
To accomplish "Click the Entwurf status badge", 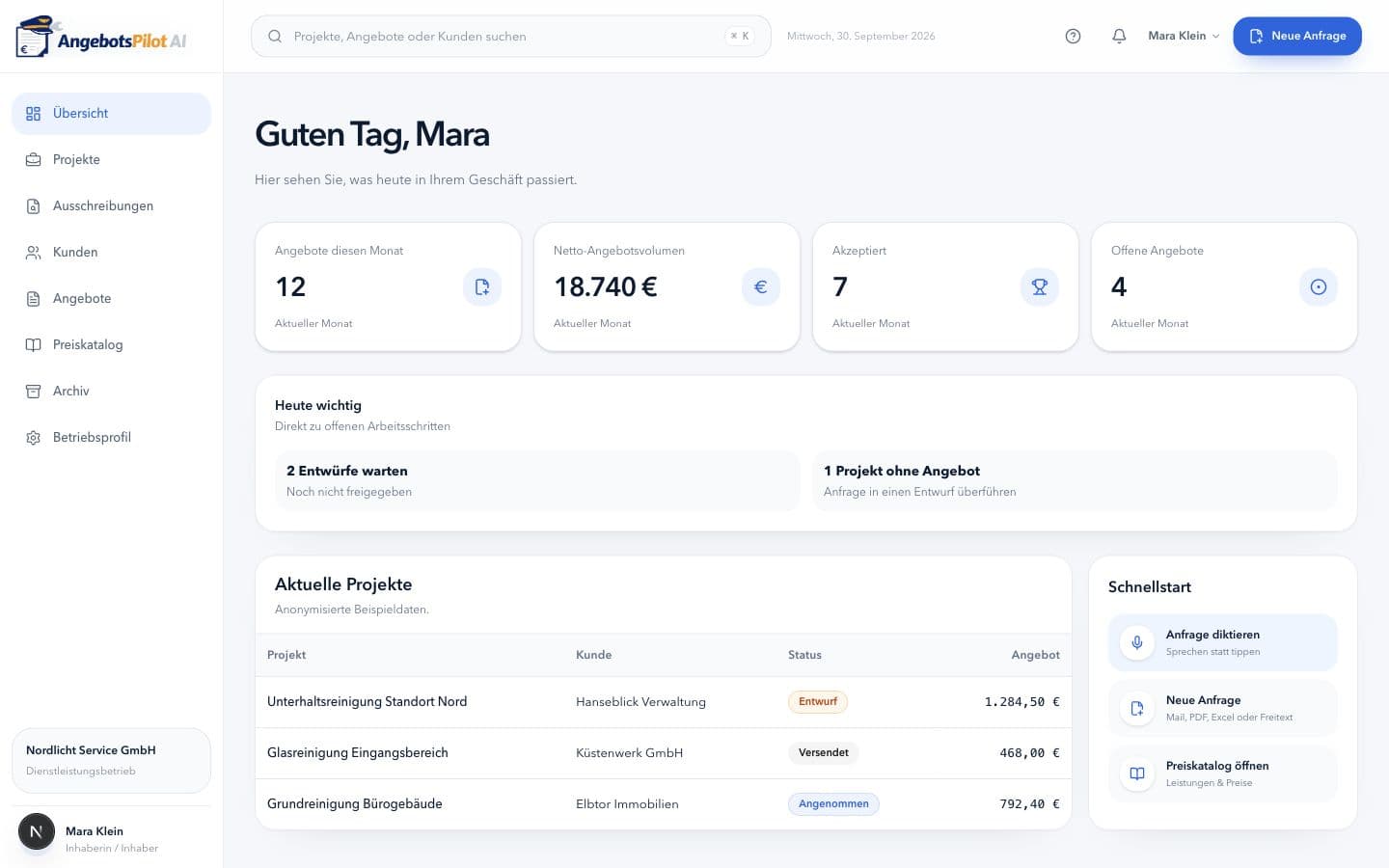I will click(817, 701).
